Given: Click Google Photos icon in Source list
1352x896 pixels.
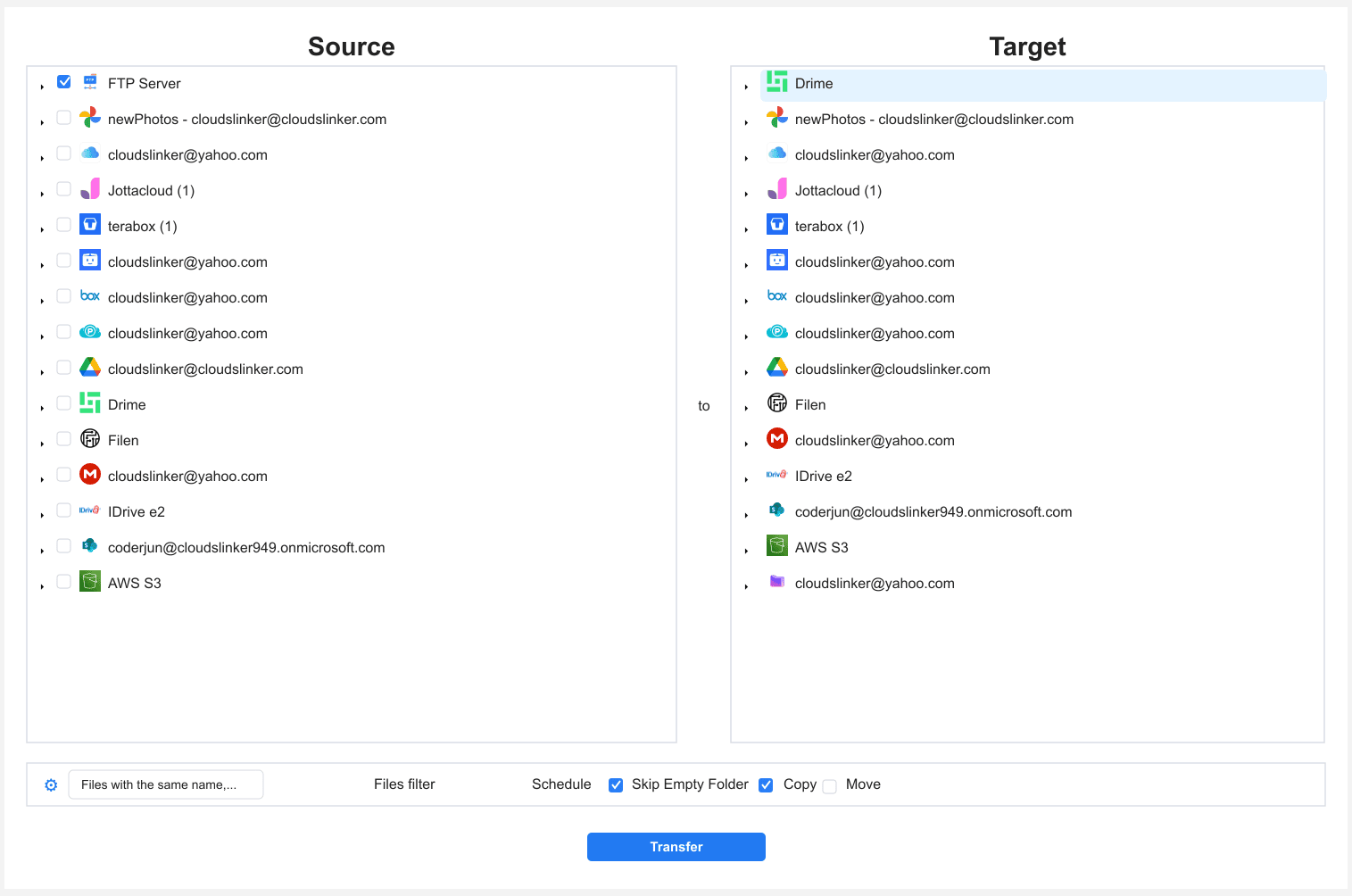Looking at the screenshot, I should [x=90, y=118].
